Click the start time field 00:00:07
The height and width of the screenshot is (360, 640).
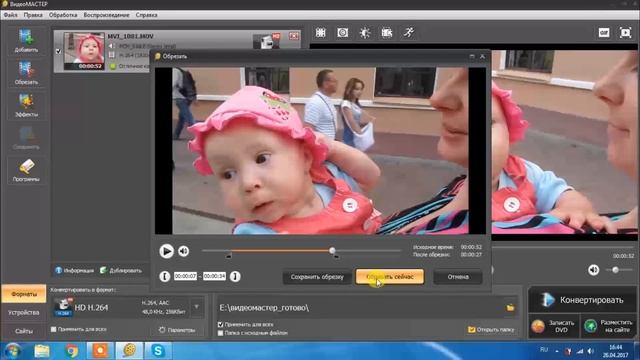click(185, 276)
